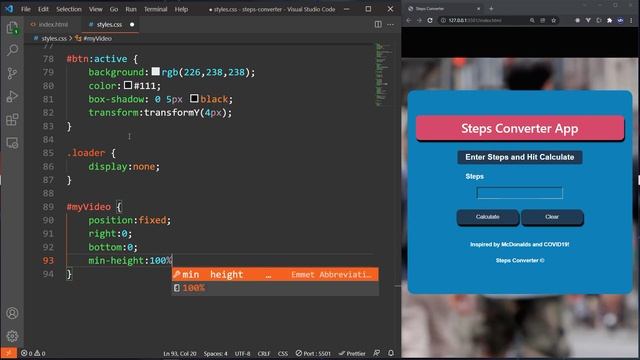Close the Steps Converter browser tab
The width and height of the screenshot is (640, 360).
[478, 9]
